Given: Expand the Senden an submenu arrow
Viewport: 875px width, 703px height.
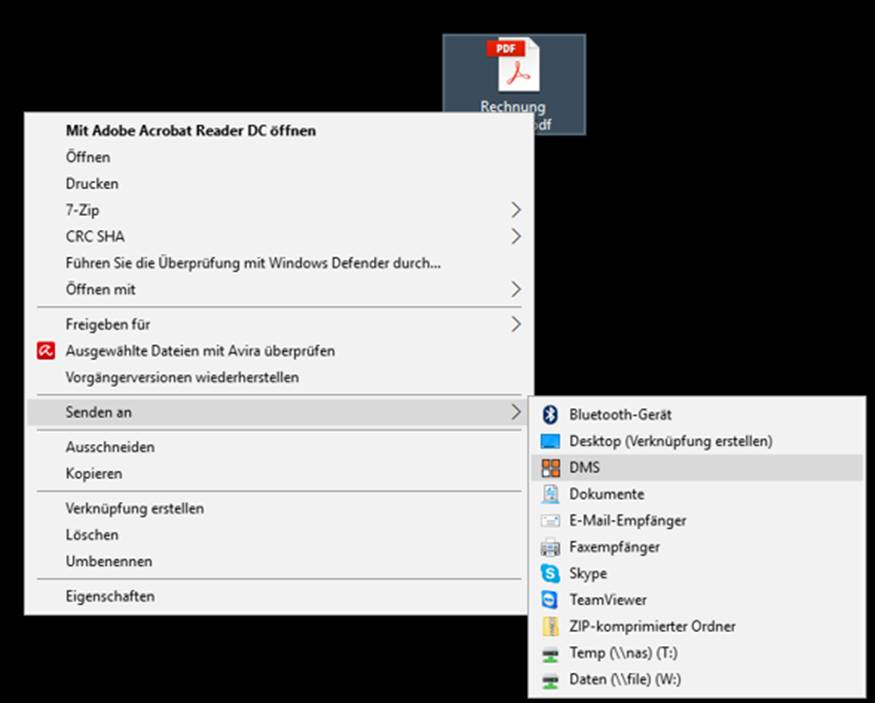Looking at the screenshot, I should point(516,412).
